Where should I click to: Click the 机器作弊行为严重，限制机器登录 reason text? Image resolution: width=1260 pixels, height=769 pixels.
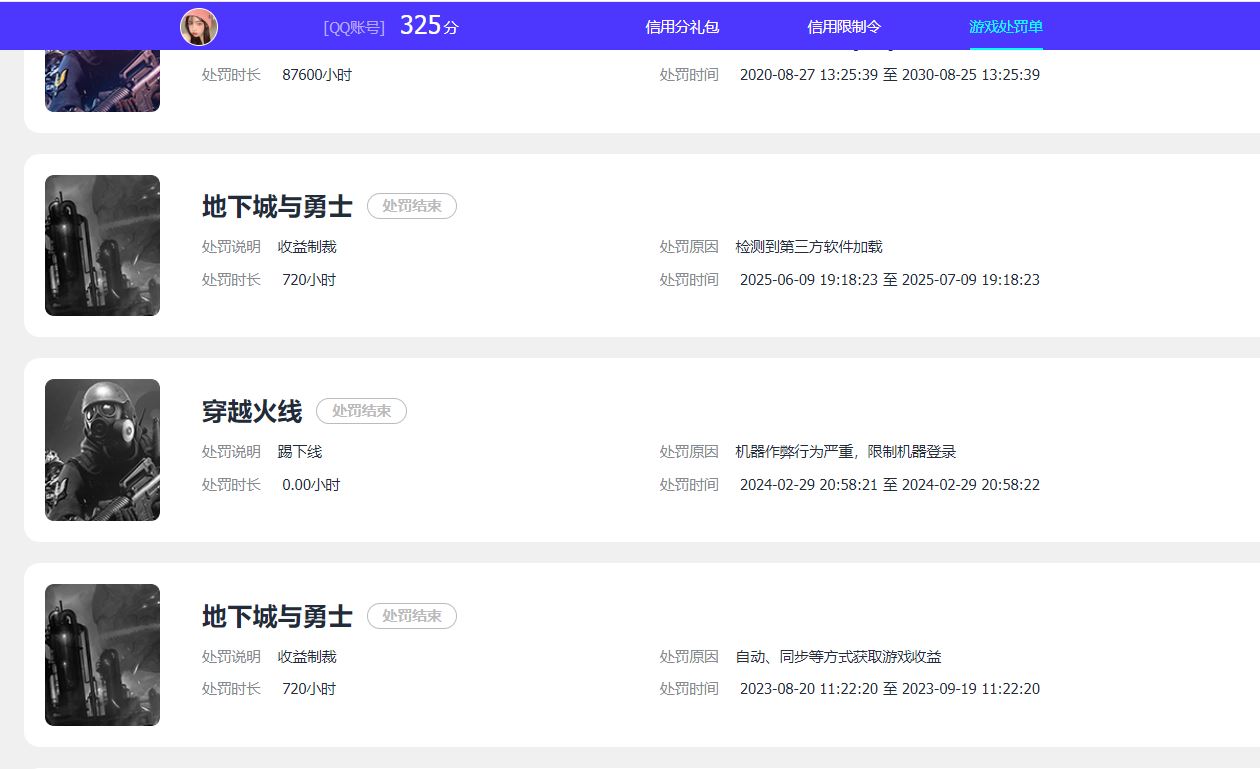point(845,452)
